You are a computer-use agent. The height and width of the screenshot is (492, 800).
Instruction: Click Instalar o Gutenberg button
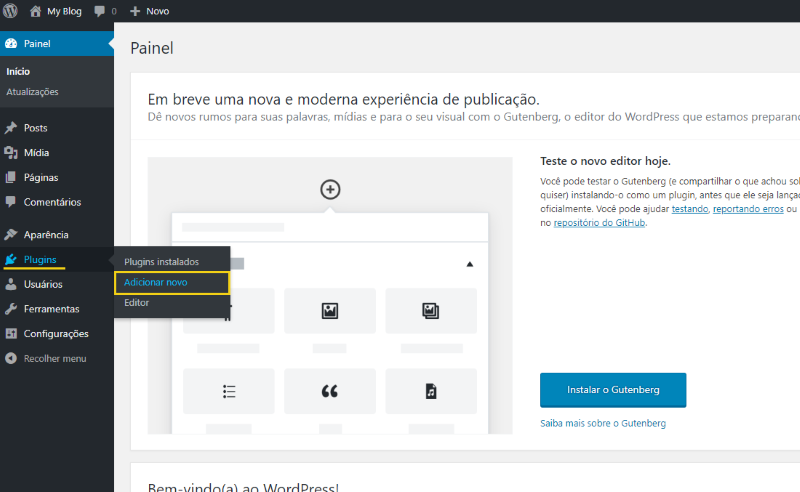click(613, 390)
